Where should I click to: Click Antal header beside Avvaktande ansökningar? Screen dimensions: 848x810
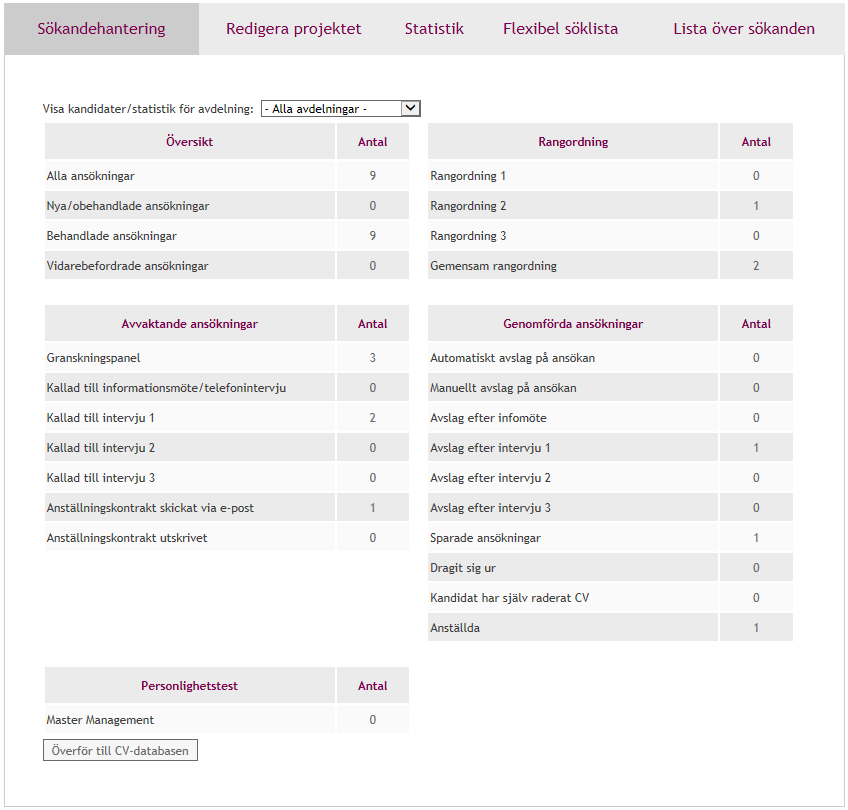(x=373, y=324)
